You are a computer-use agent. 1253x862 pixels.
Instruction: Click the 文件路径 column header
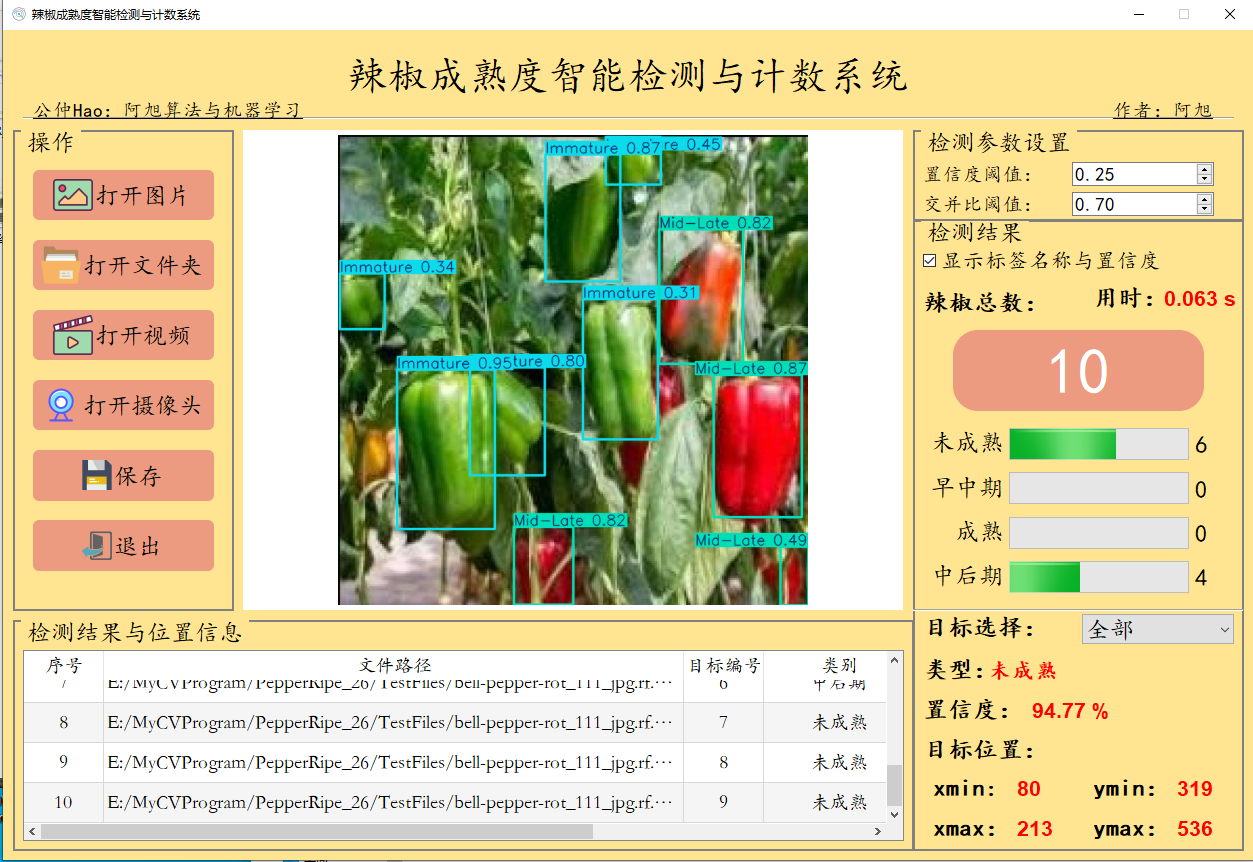coord(394,665)
